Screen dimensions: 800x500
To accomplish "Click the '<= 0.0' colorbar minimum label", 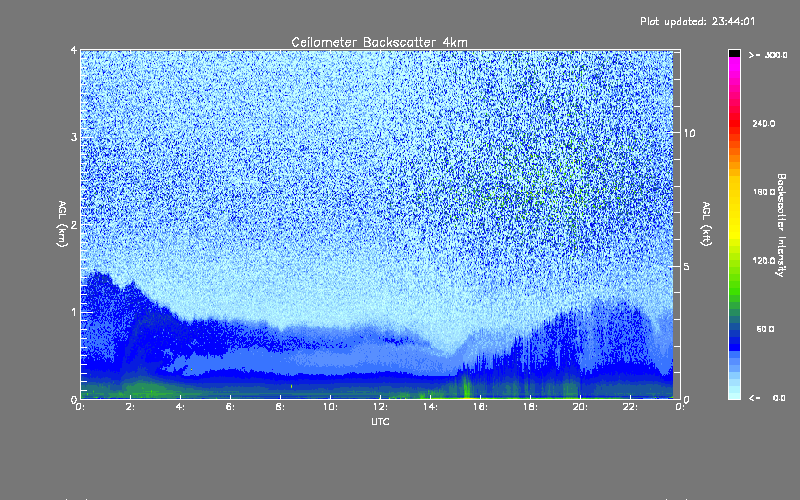I will click(x=767, y=398).
